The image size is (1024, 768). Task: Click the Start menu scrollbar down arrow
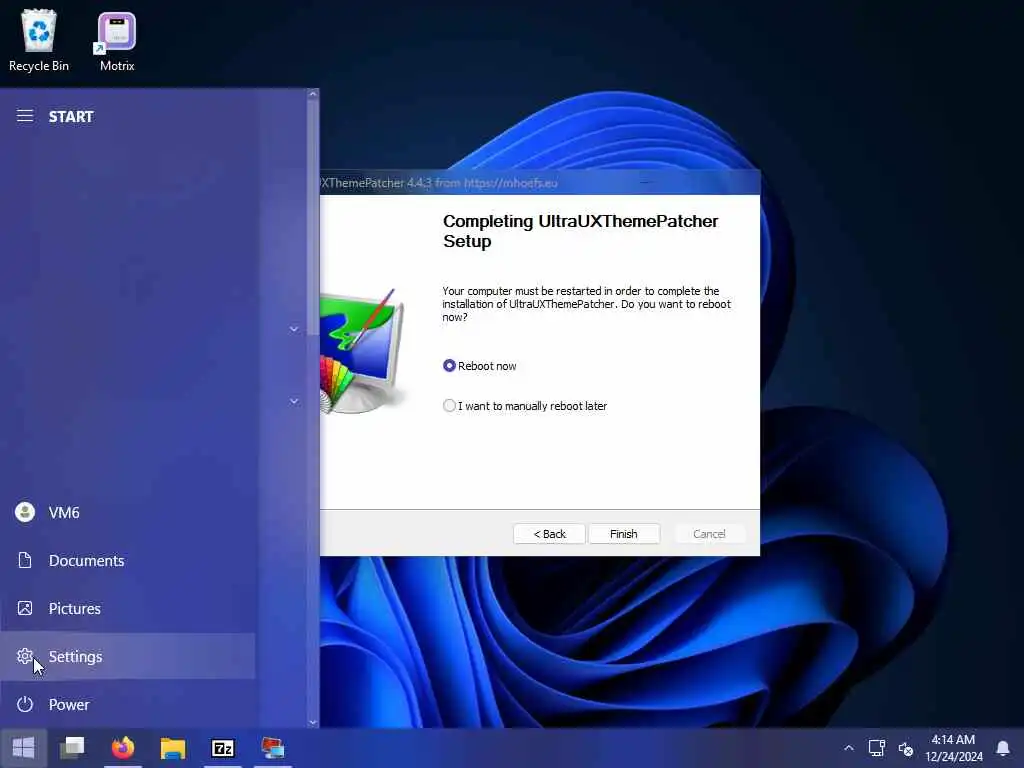tap(313, 722)
